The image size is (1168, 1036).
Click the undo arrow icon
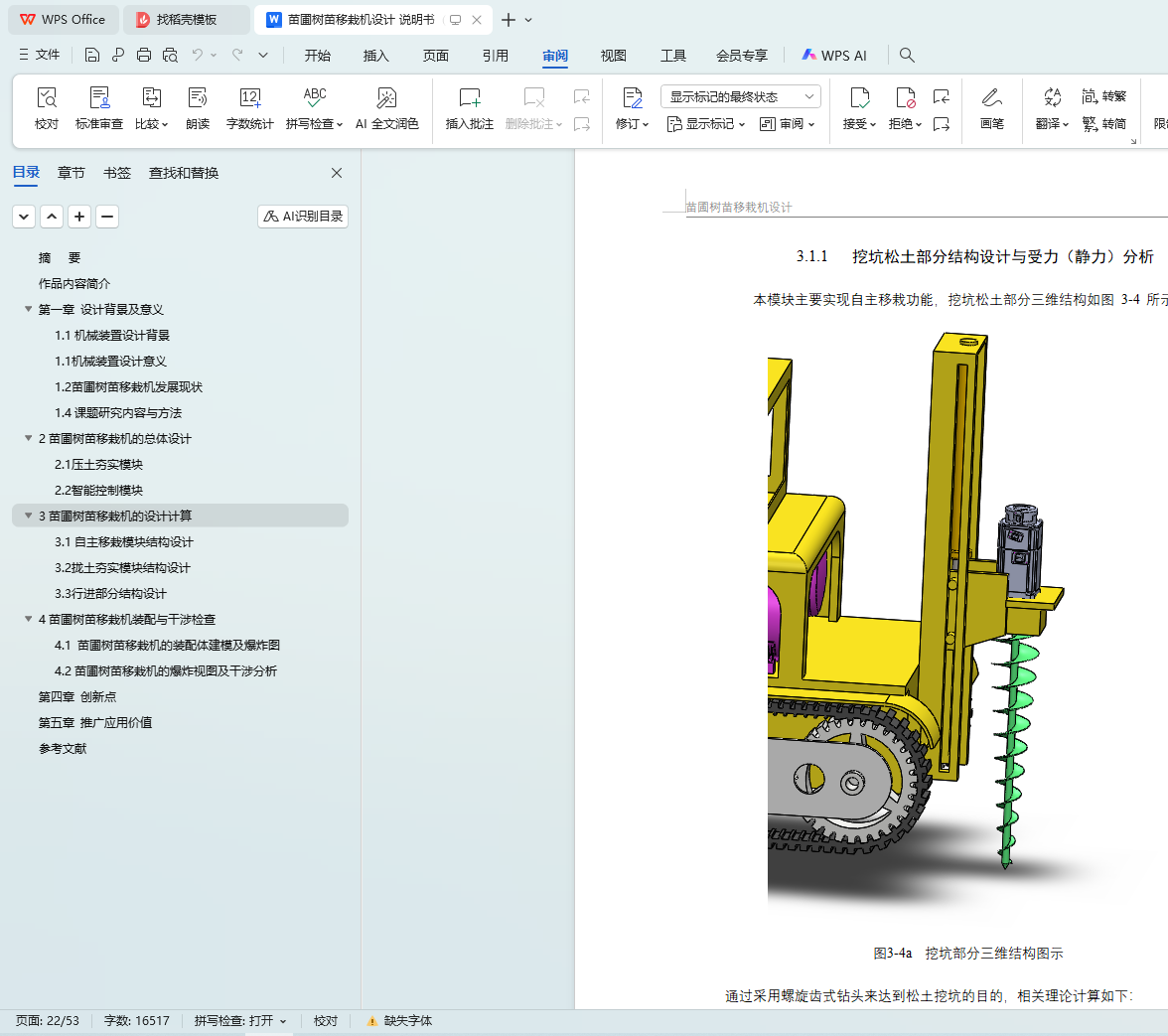[x=198, y=55]
